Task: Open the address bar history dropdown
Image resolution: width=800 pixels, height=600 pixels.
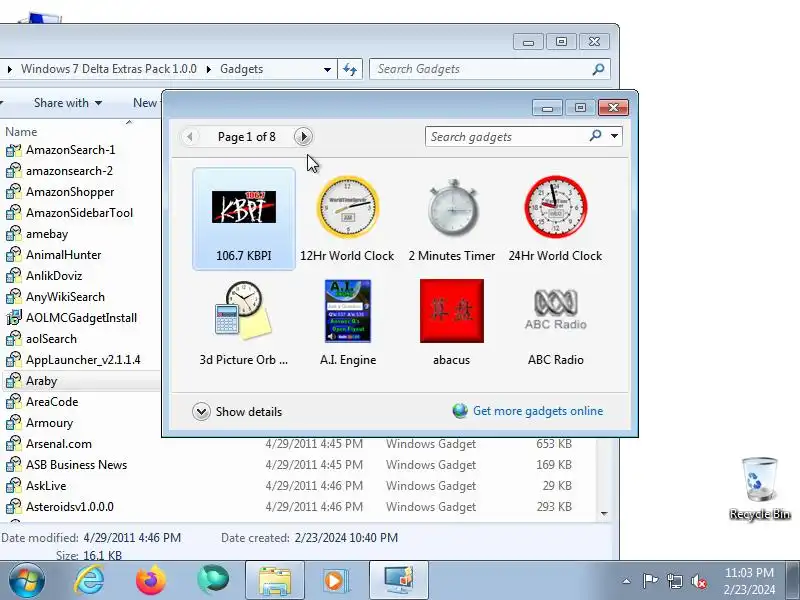Action: click(x=327, y=69)
